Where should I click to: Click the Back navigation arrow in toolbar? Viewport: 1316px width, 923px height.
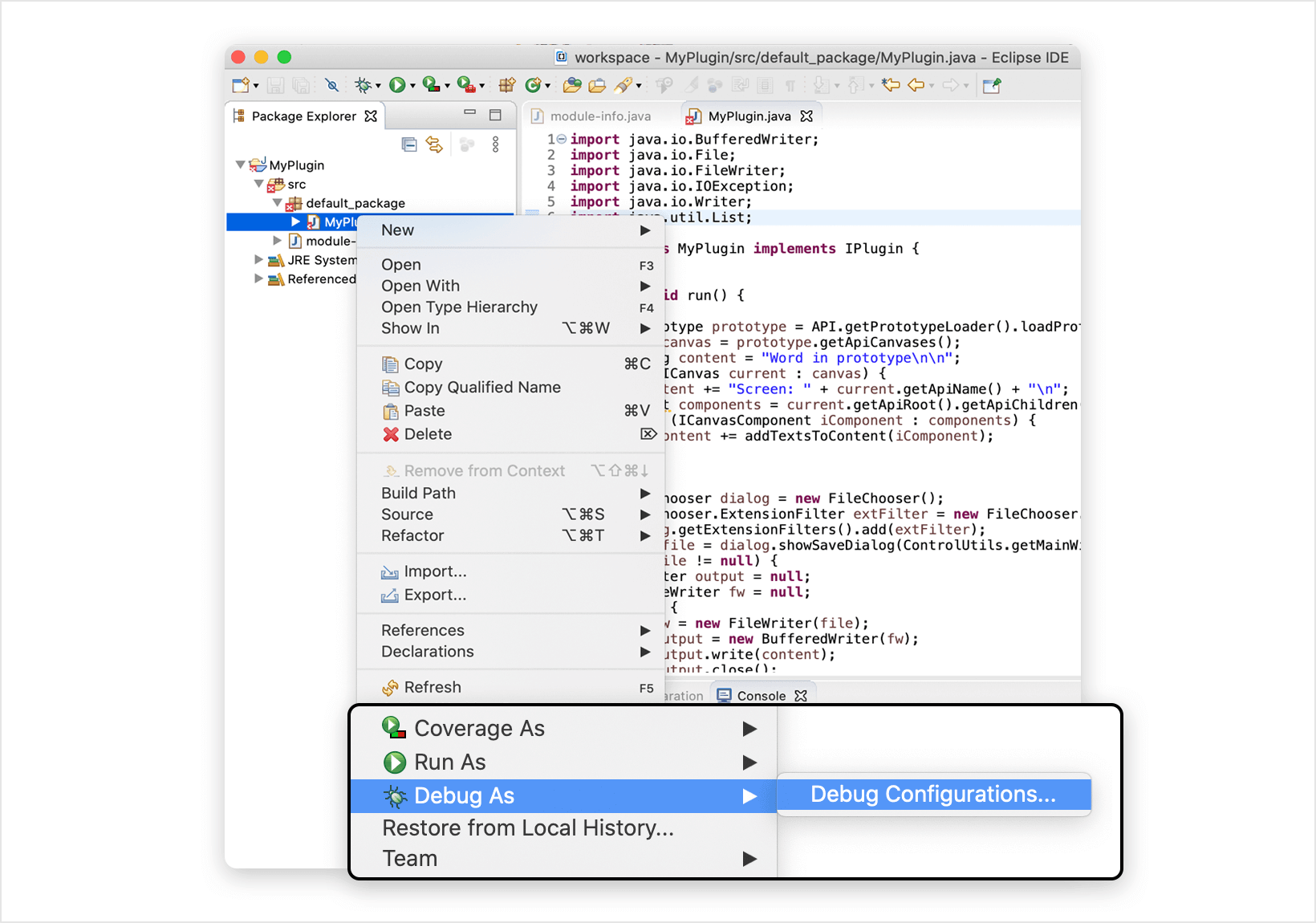coord(916,85)
